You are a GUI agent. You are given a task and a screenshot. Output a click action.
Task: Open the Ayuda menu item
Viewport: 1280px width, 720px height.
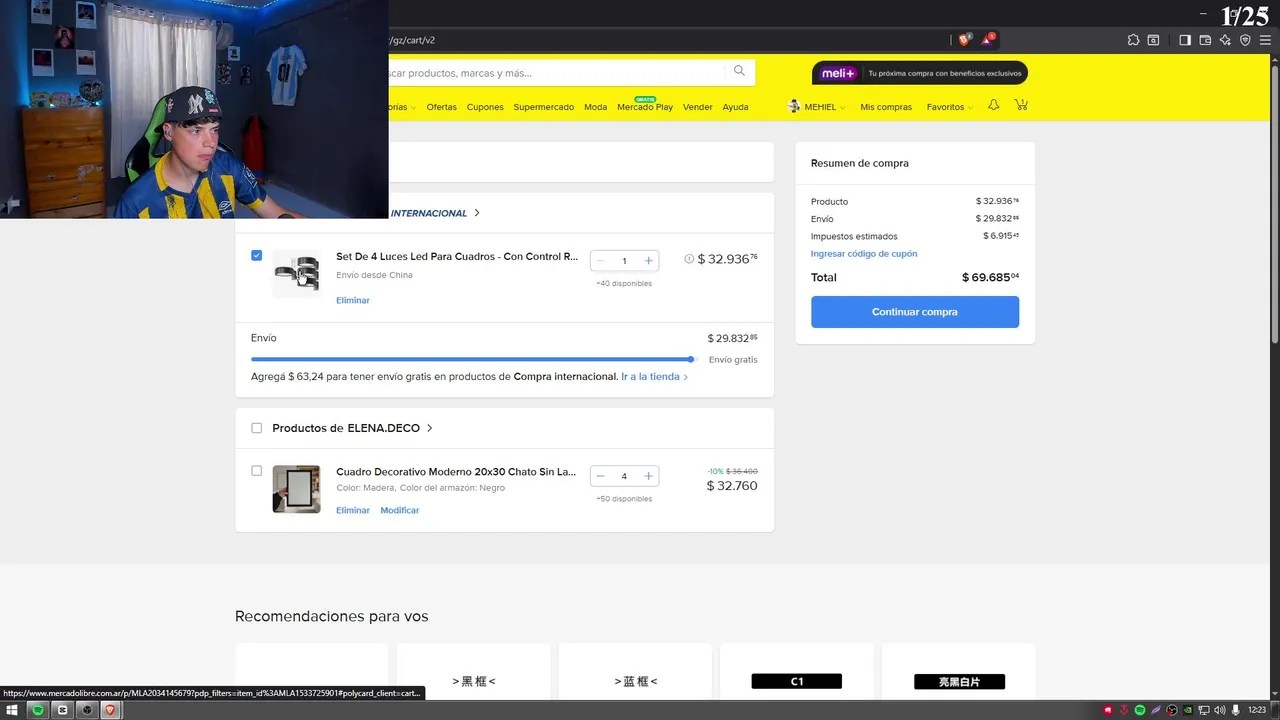pyautogui.click(x=735, y=107)
